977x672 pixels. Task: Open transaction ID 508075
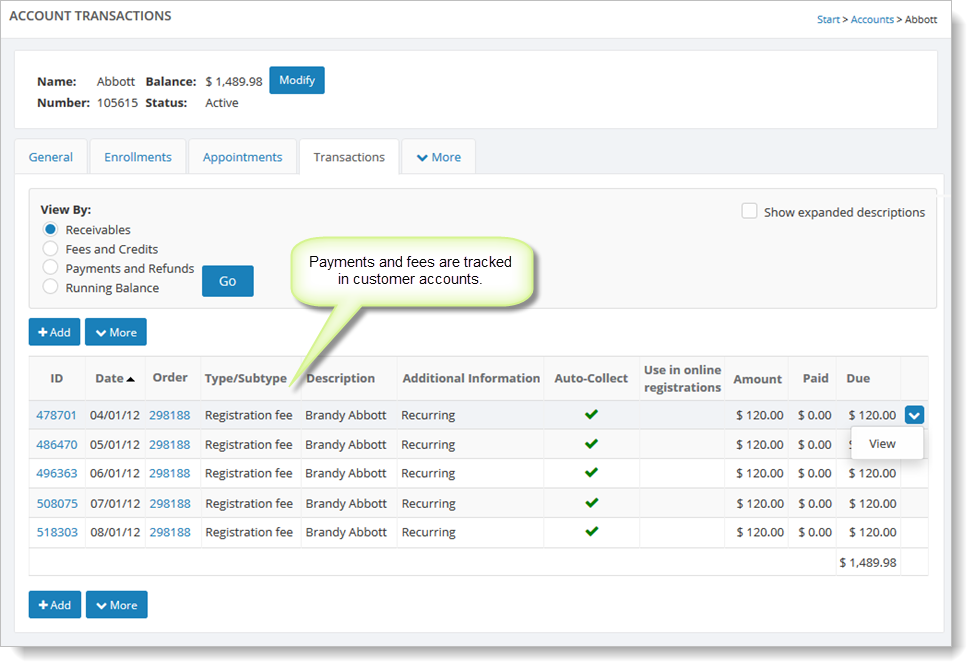pyautogui.click(x=57, y=503)
